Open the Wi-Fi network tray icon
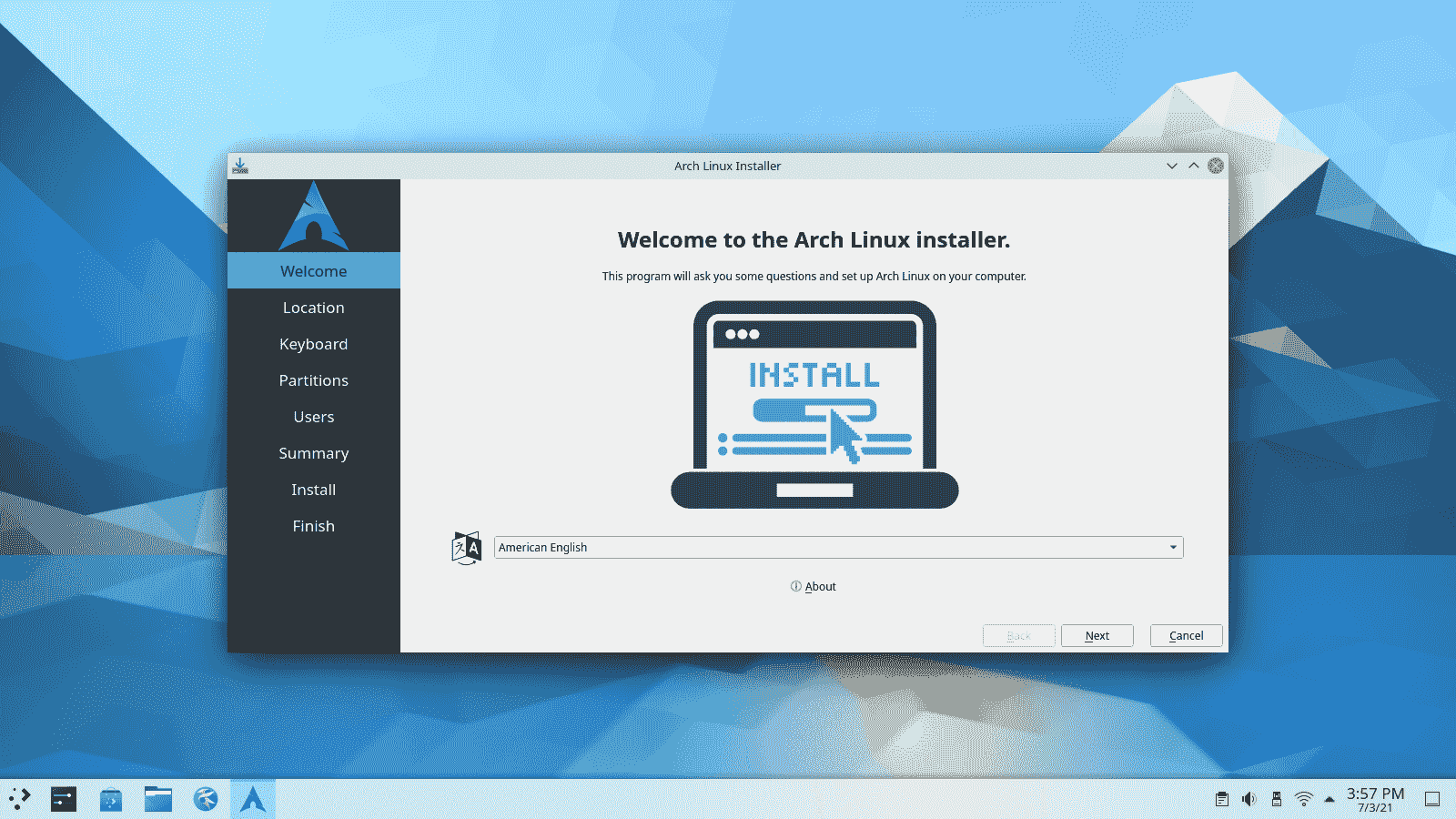 (x=1304, y=798)
